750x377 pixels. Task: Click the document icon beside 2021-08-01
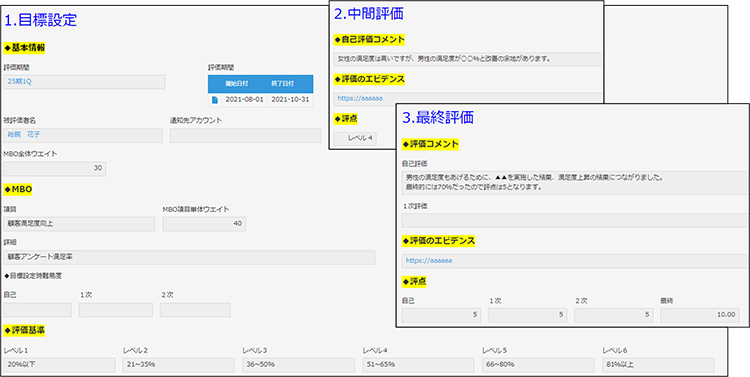click(214, 100)
